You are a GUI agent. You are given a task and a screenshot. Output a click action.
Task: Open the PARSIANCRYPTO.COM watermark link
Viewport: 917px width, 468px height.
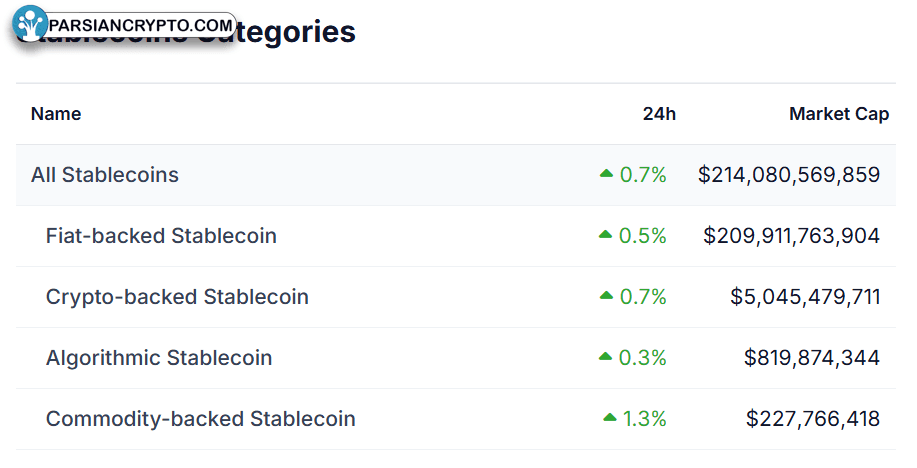[x=140, y=25]
